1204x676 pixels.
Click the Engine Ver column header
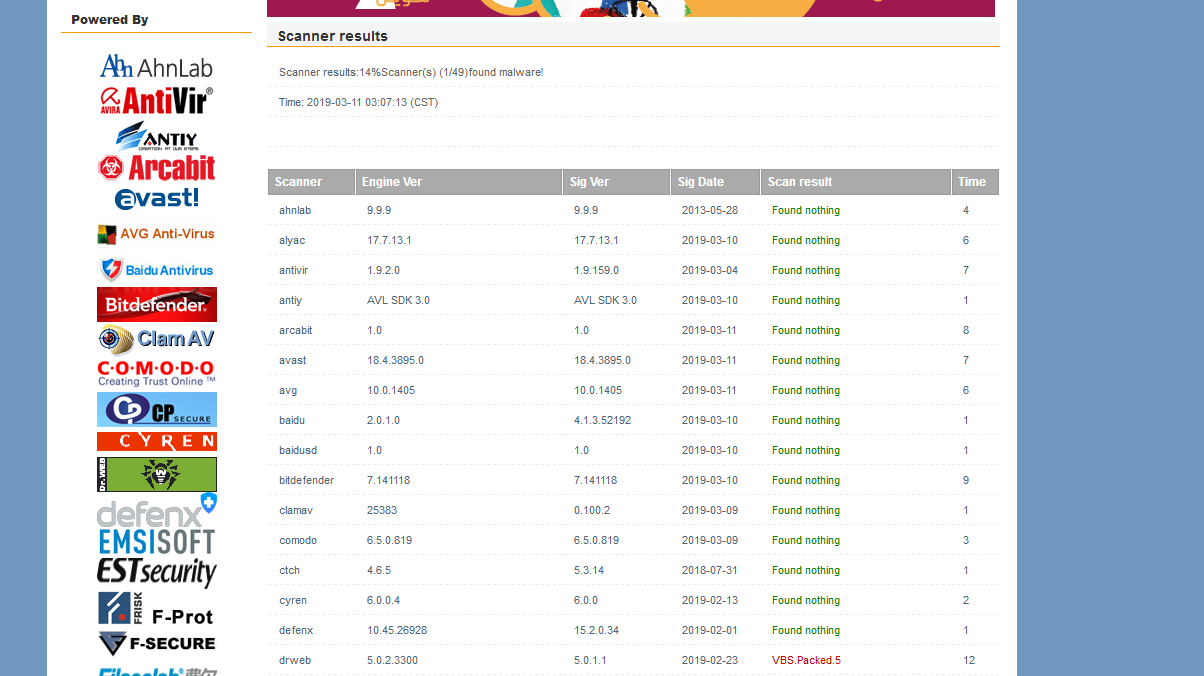click(x=458, y=182)
